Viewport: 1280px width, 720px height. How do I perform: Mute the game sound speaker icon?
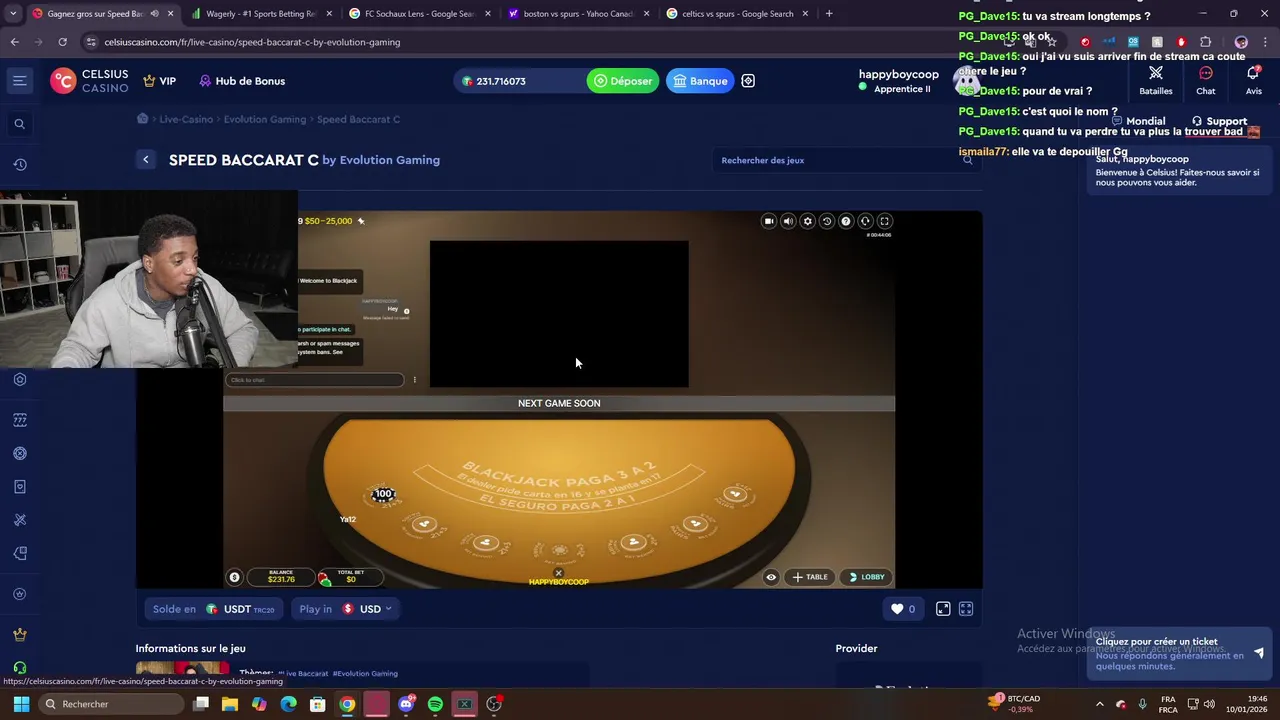788,221
